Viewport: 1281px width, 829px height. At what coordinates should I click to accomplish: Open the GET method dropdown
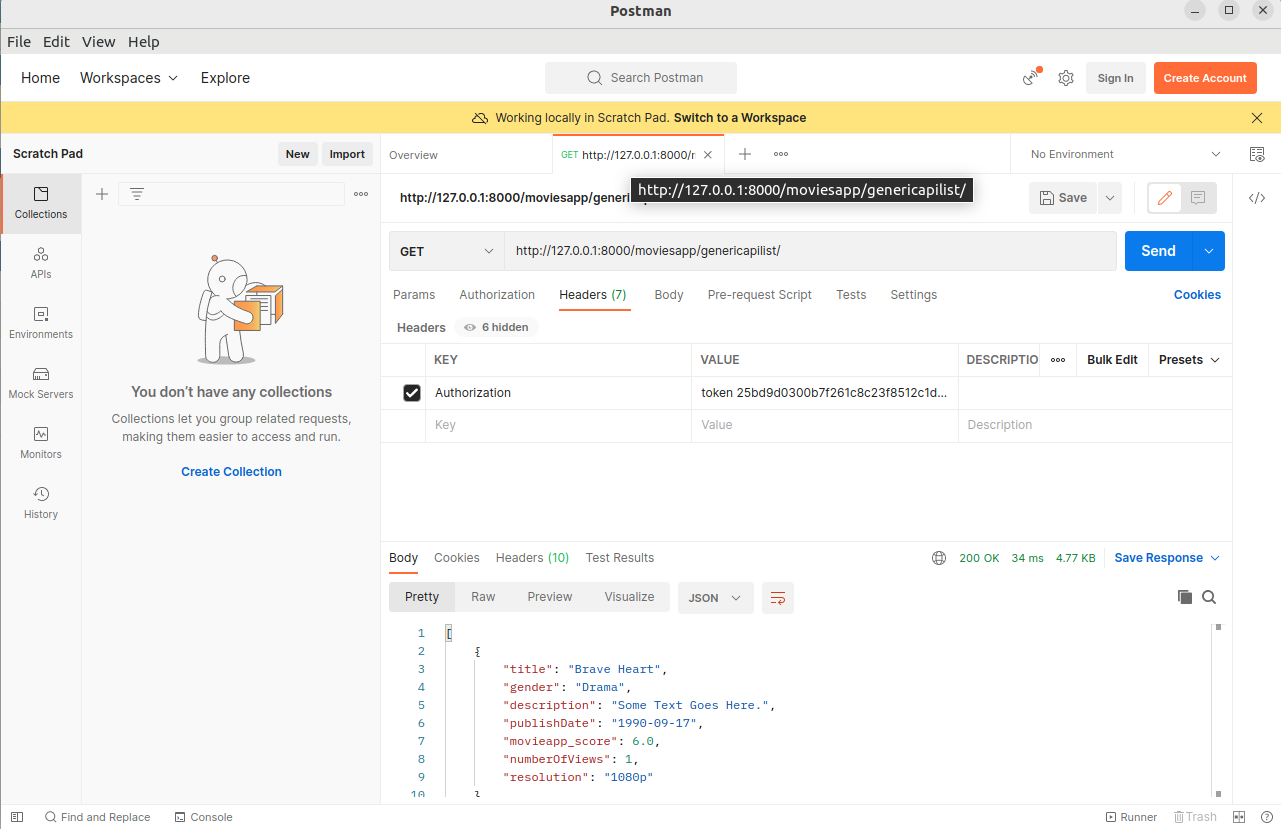pyautogui.click(x=446, y=251)
